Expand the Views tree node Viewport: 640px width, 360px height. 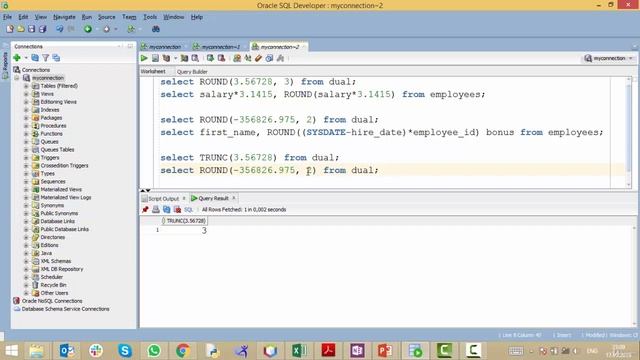click(26, 94)
